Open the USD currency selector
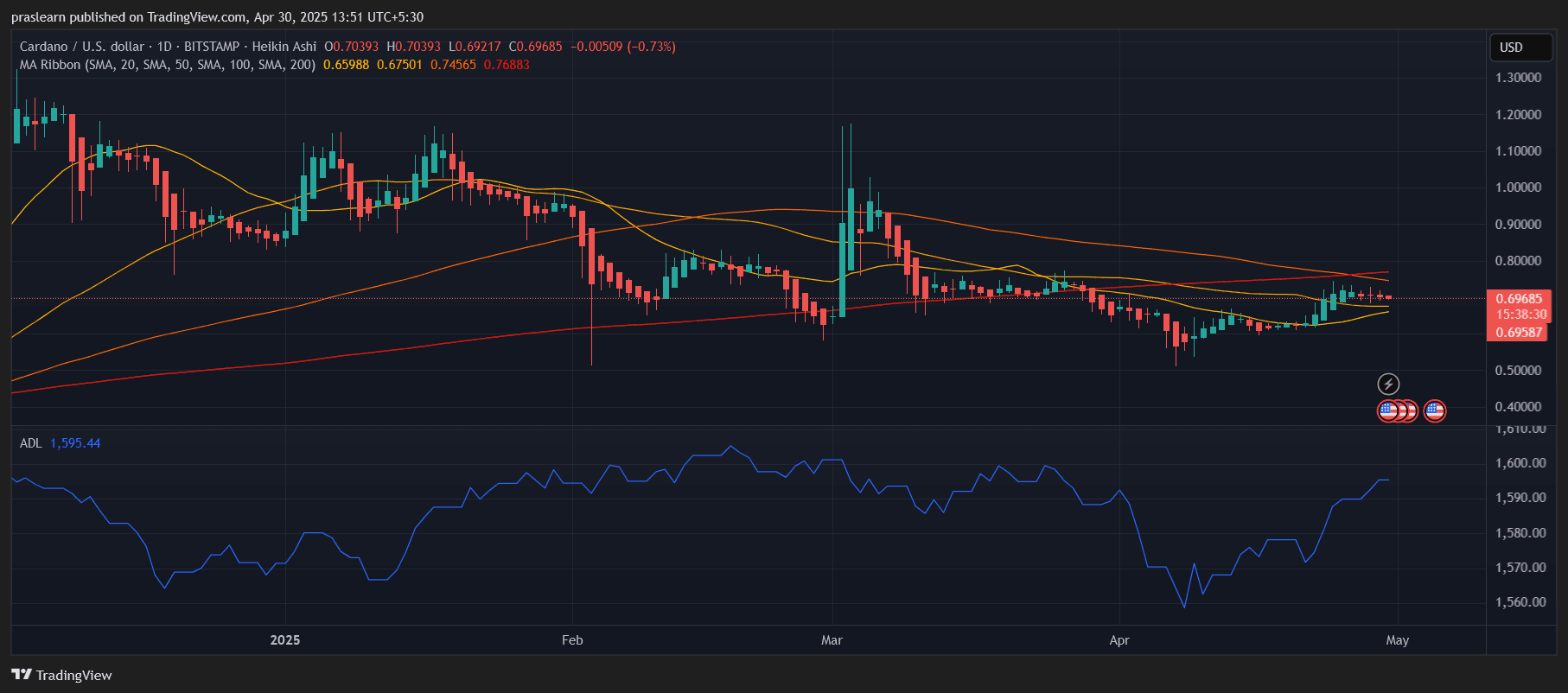The height and width of the screenshot is (693, 1568). tap(1520, 48)
